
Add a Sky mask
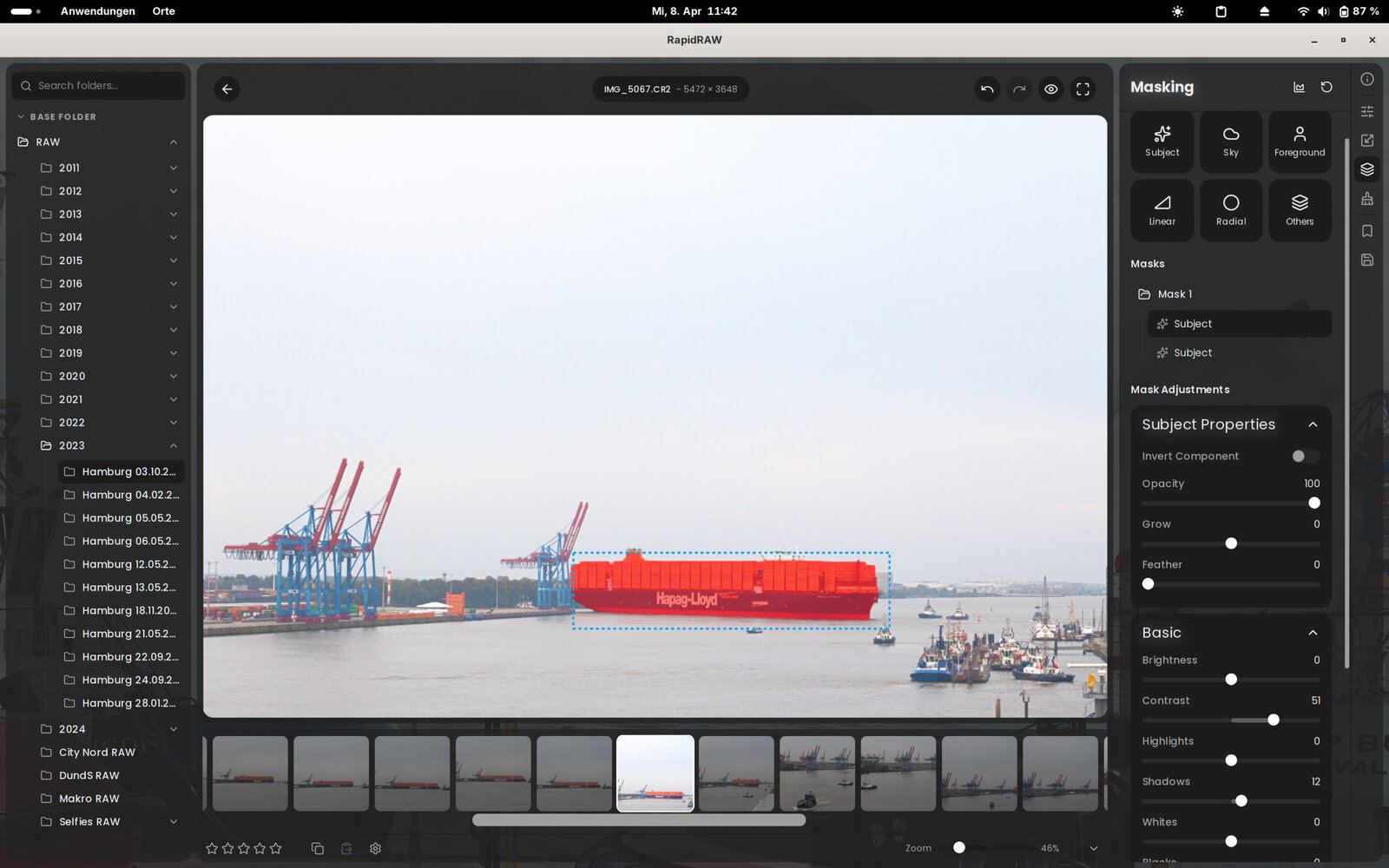1230,141
